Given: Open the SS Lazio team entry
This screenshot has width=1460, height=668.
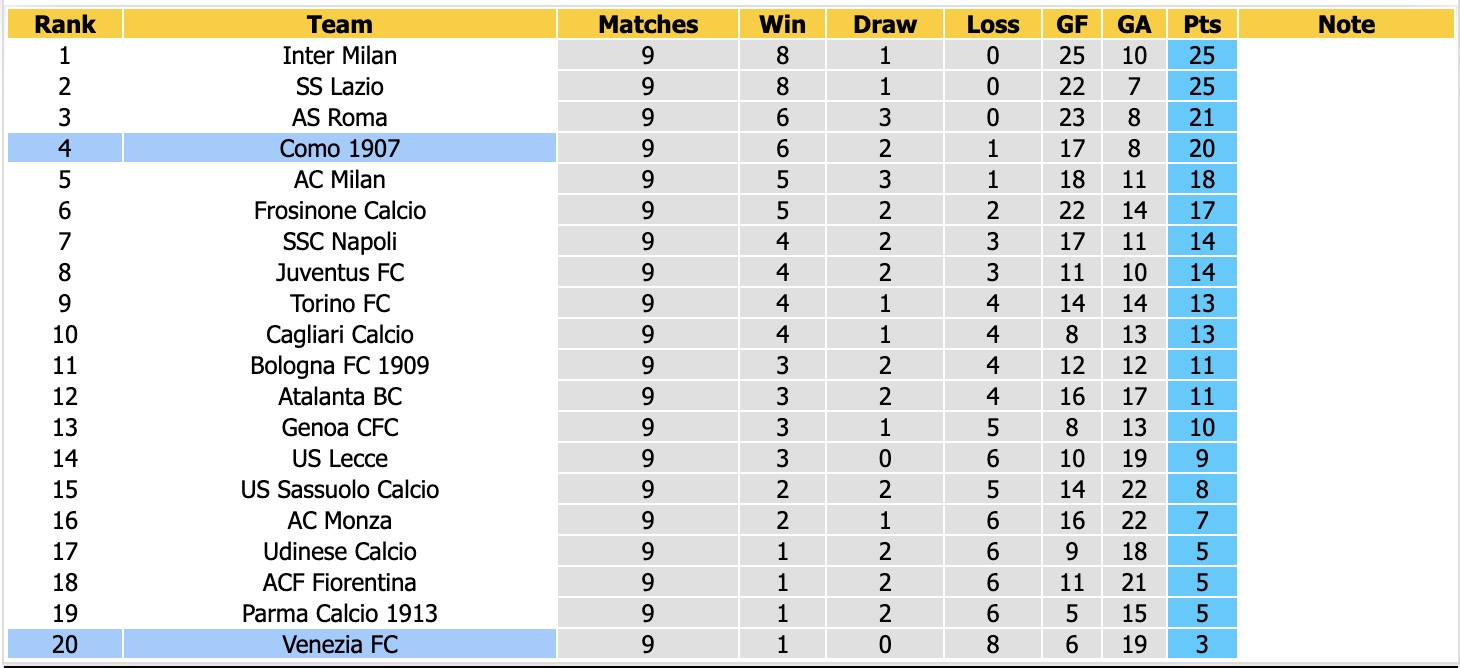Looking at the screenshot, I should point(340,87).
